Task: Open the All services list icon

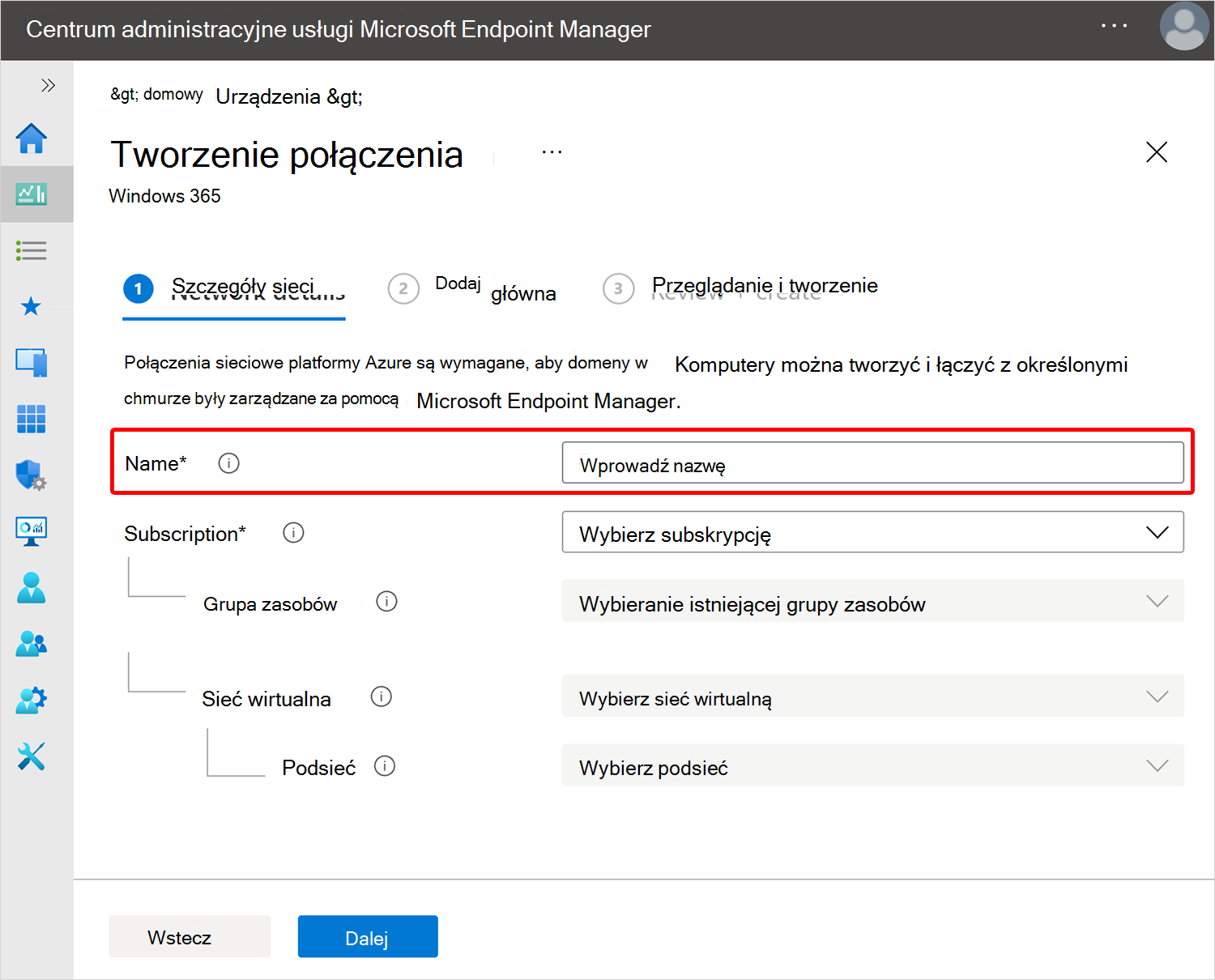Action: 32,250
